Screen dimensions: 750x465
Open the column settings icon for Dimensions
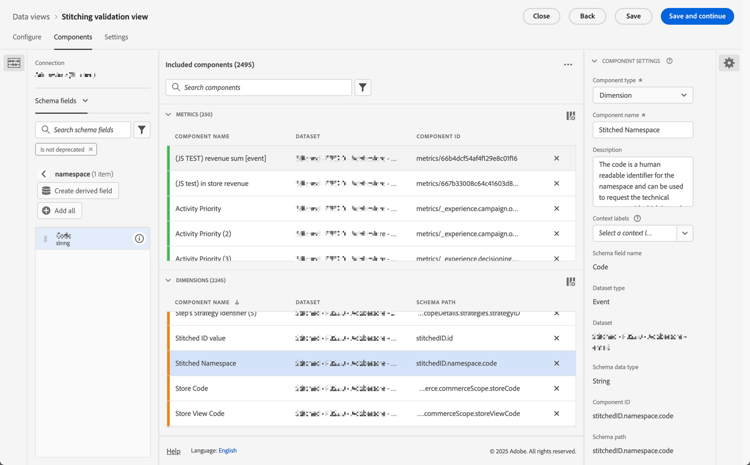(x=571, y=282)
